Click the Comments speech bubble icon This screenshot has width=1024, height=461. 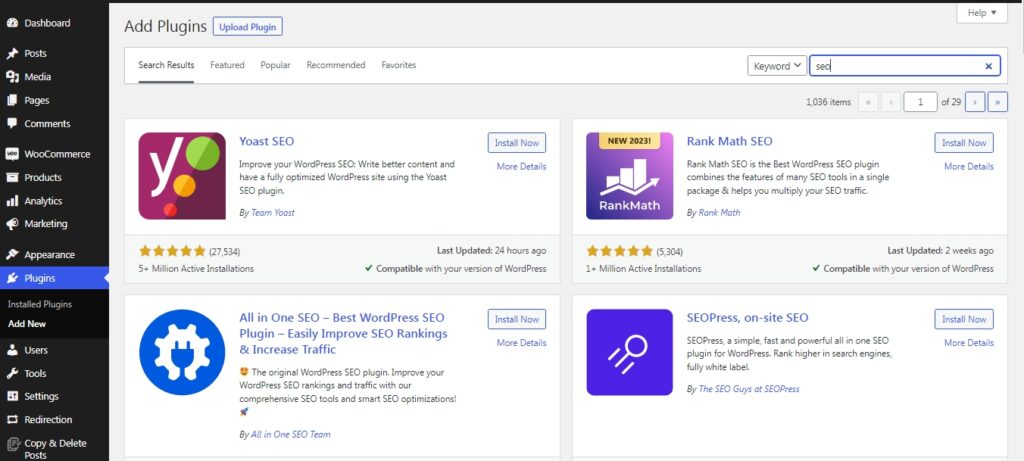(12, 123)
